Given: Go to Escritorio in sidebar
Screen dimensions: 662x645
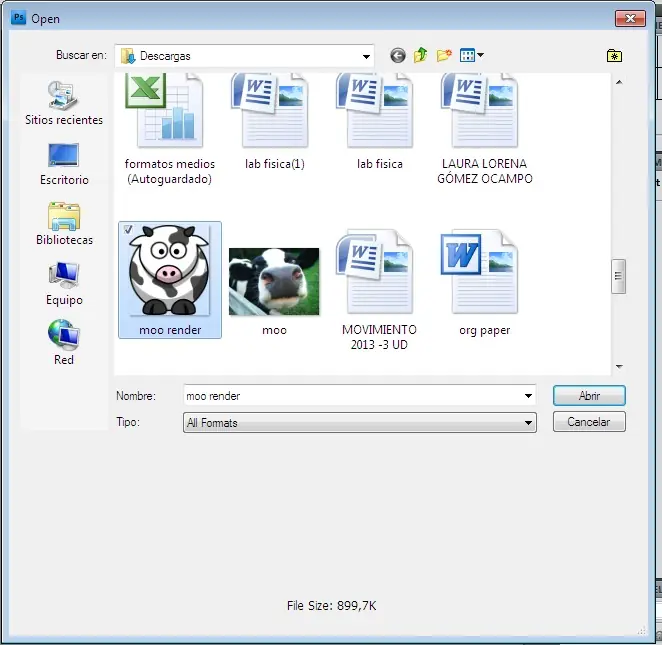Looking at the screenshot, I should click(x=64, y=164).
